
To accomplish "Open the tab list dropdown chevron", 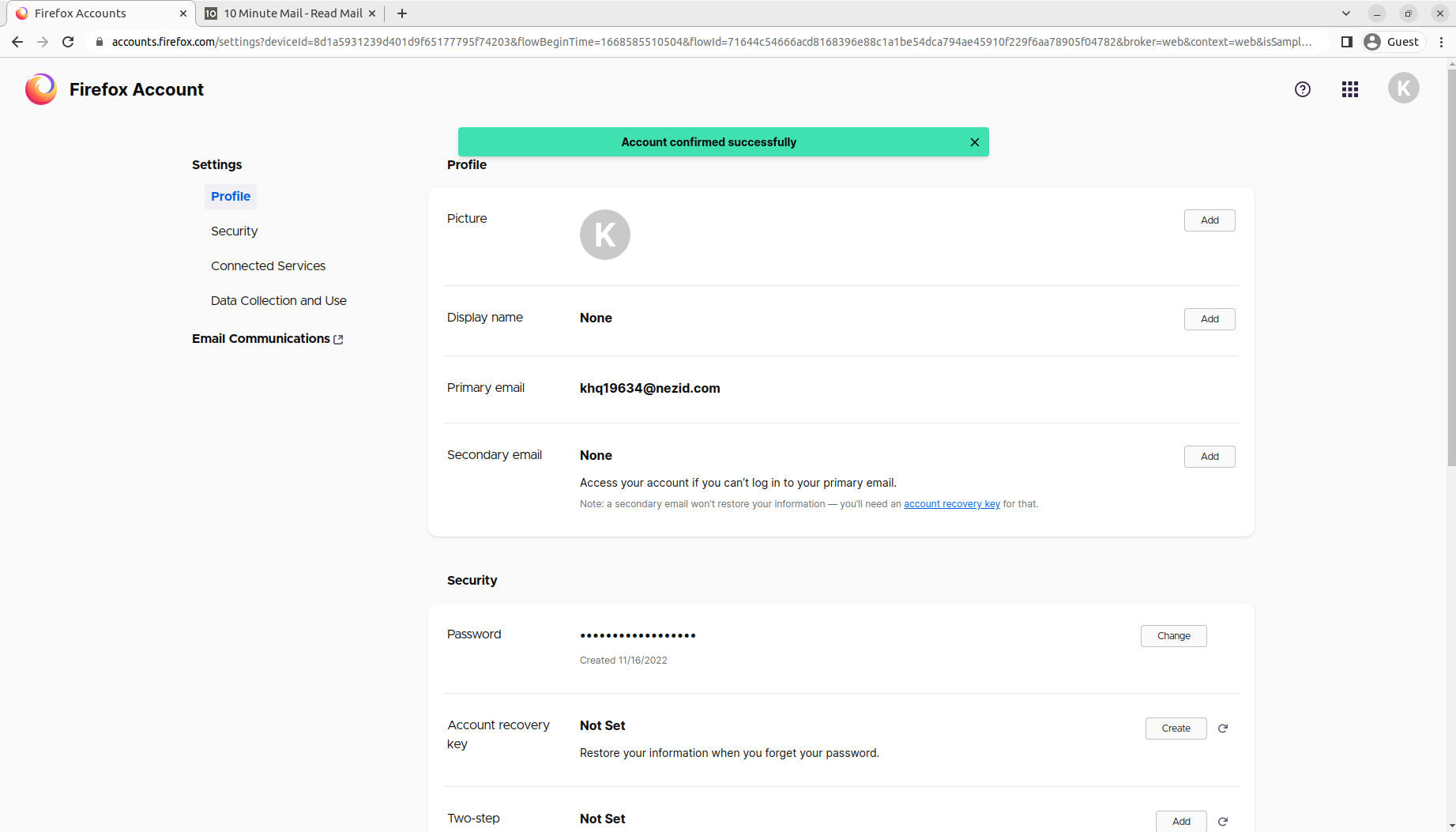I will [x=1345, y=13].
